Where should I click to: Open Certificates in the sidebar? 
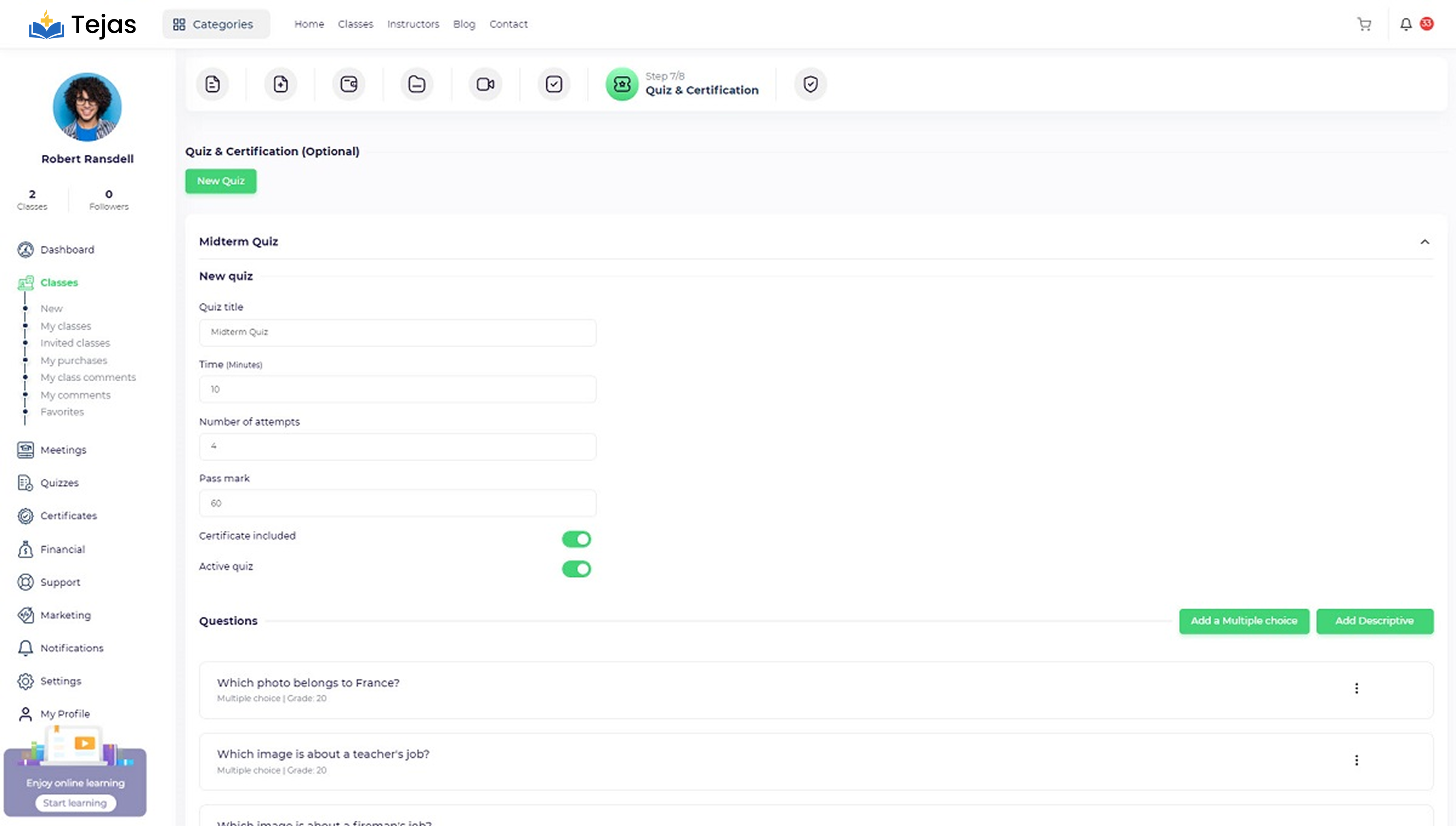coord(68,515)
